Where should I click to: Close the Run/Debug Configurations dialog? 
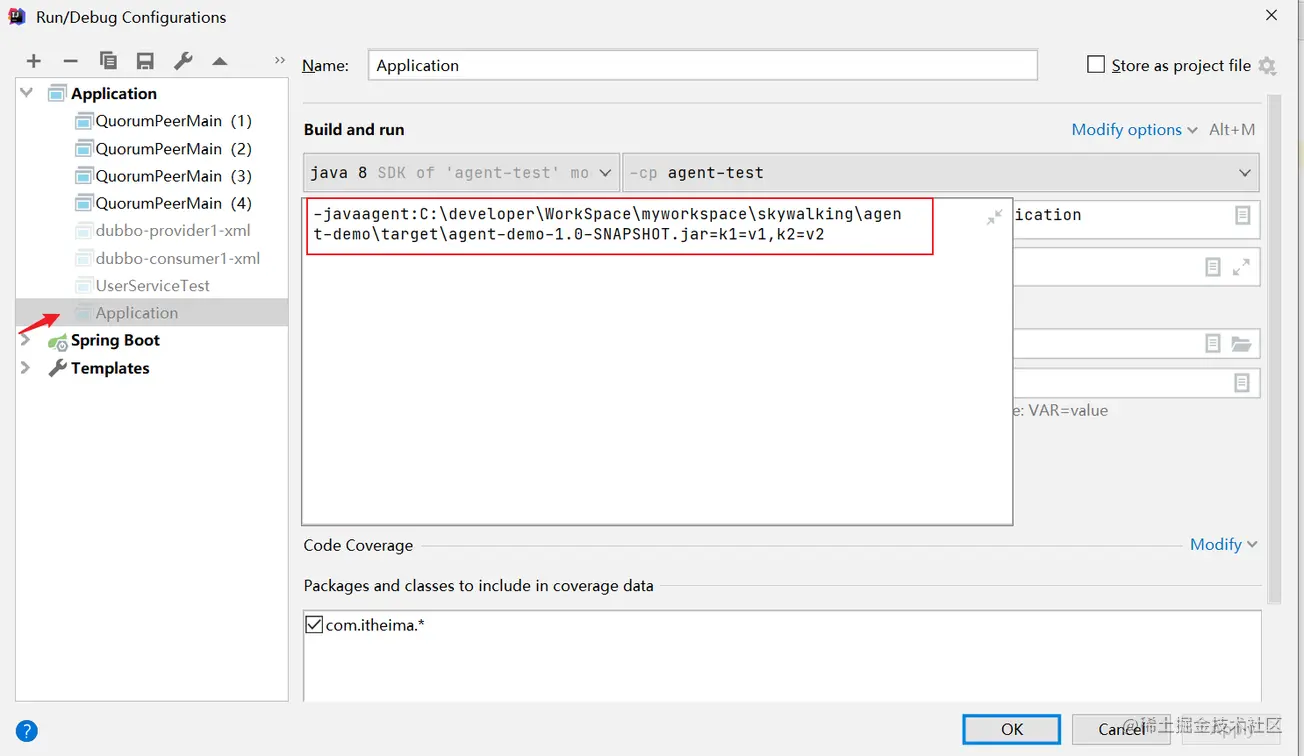pyautogui.click(x=1271, y=16)
